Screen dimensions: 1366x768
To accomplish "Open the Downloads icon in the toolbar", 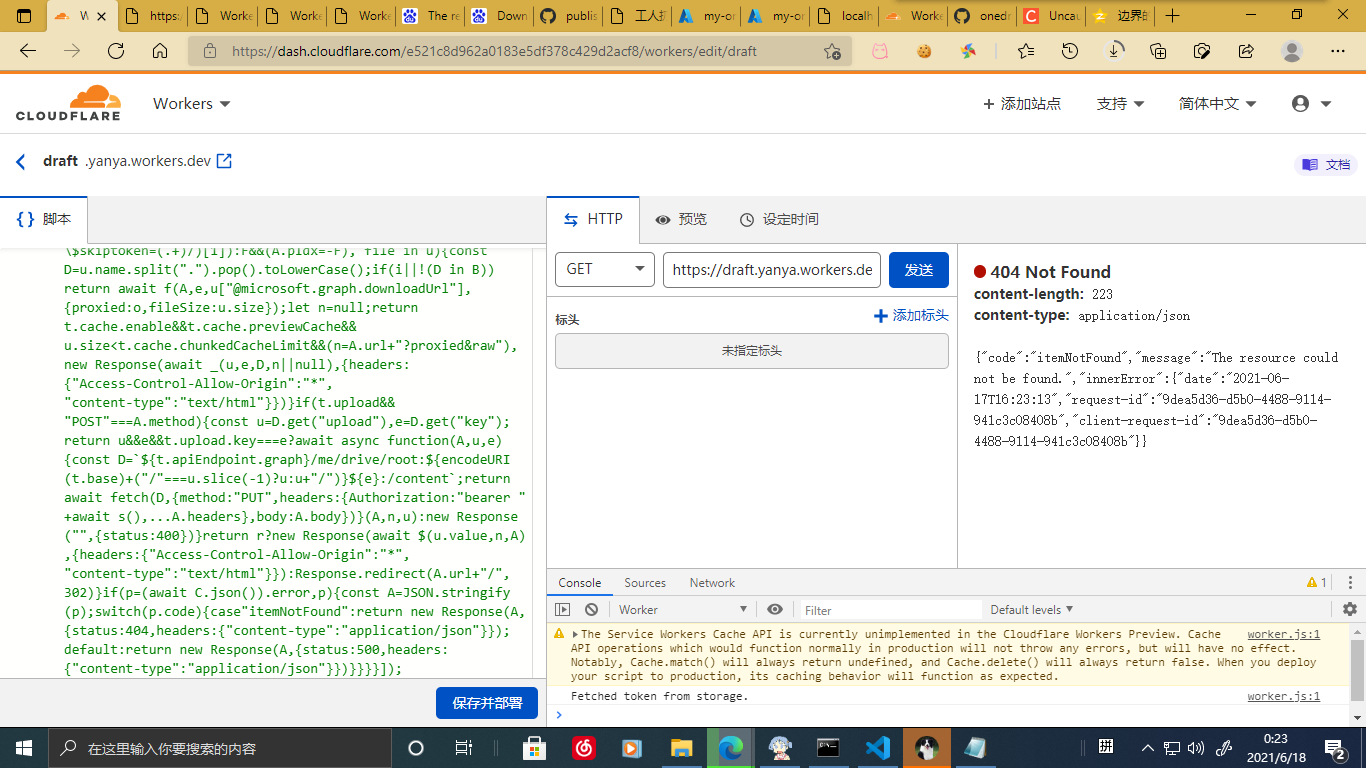I will coord(1113,50).
